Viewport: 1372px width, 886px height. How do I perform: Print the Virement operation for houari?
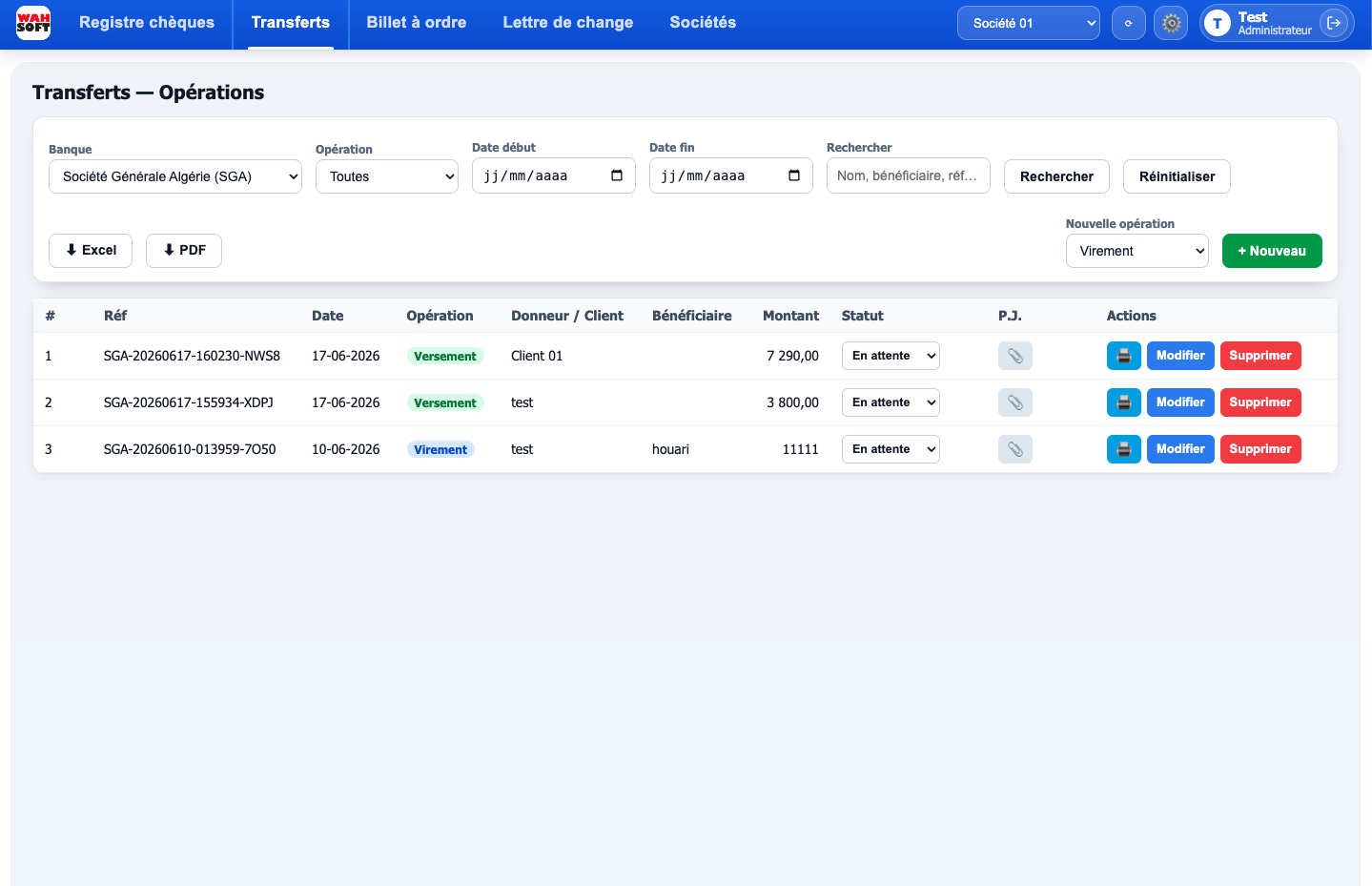1124,449
